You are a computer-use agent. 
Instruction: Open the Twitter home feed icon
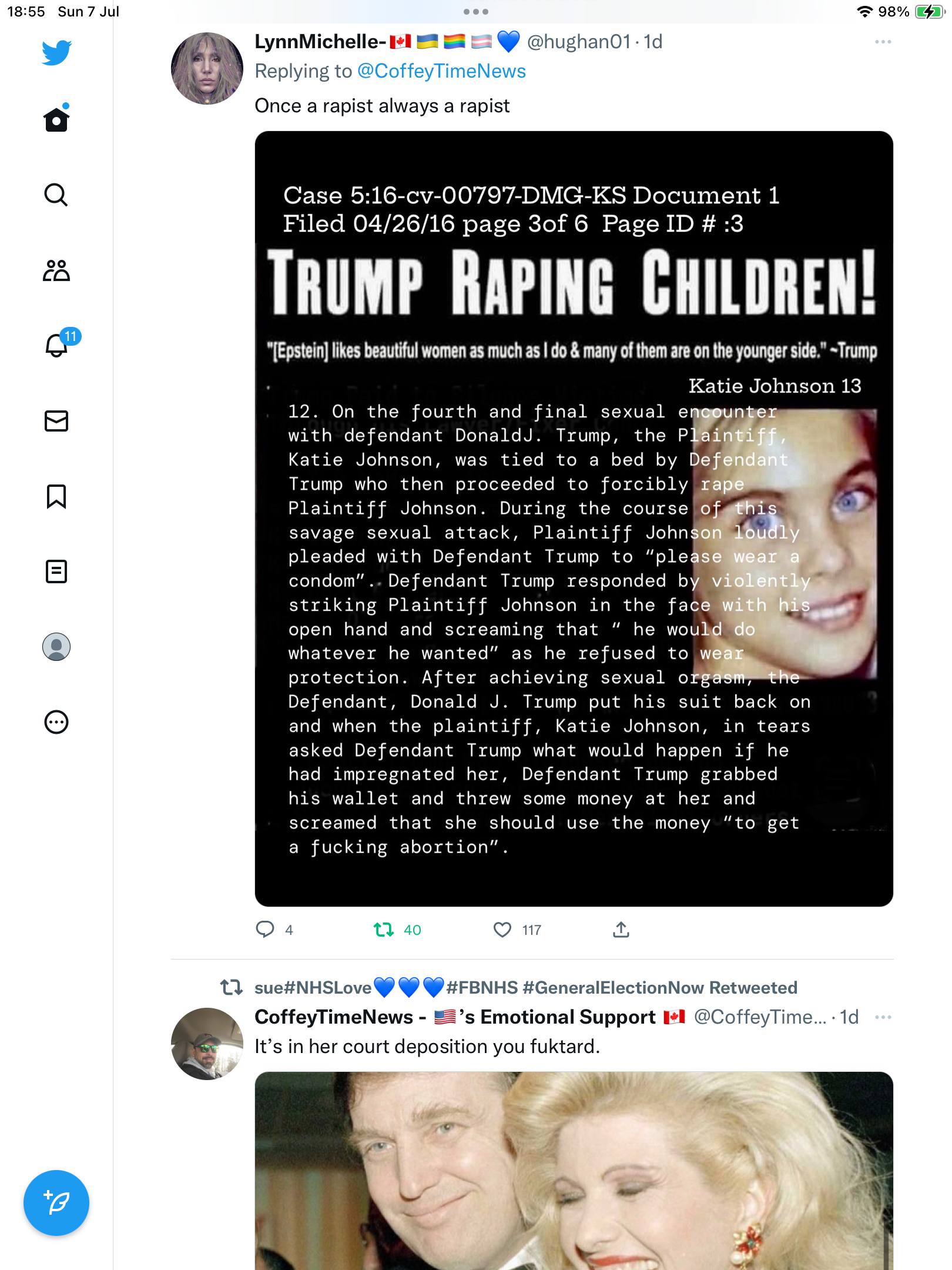click(x=56, y=120)
